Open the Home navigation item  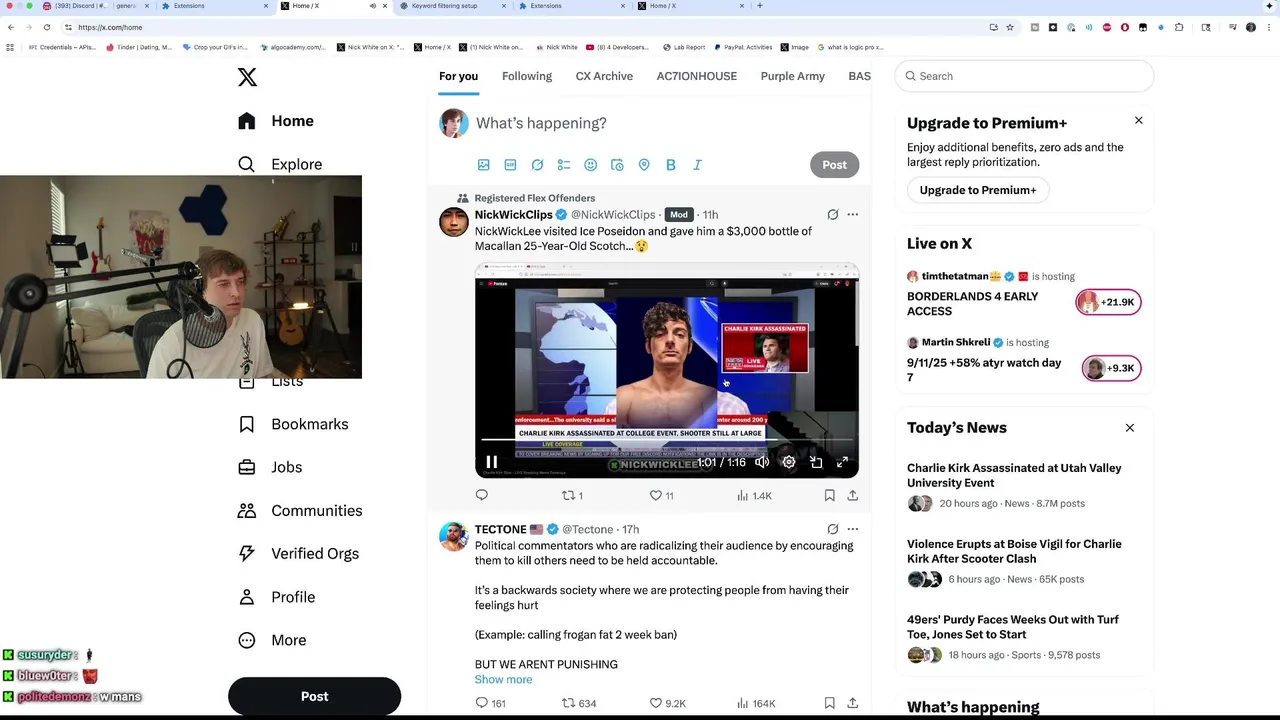(x=276, y=121)
